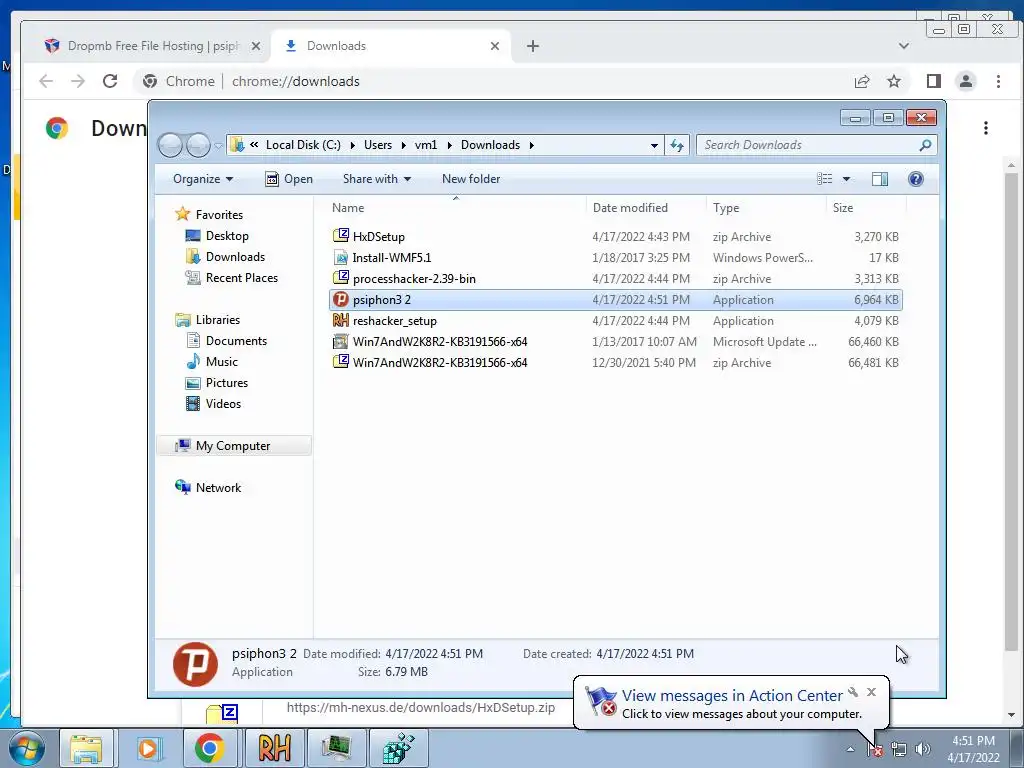The width and height of the screenshot is (1024, 768).
Task: Open the view options dropdown arrow
Action: [846, 179]
